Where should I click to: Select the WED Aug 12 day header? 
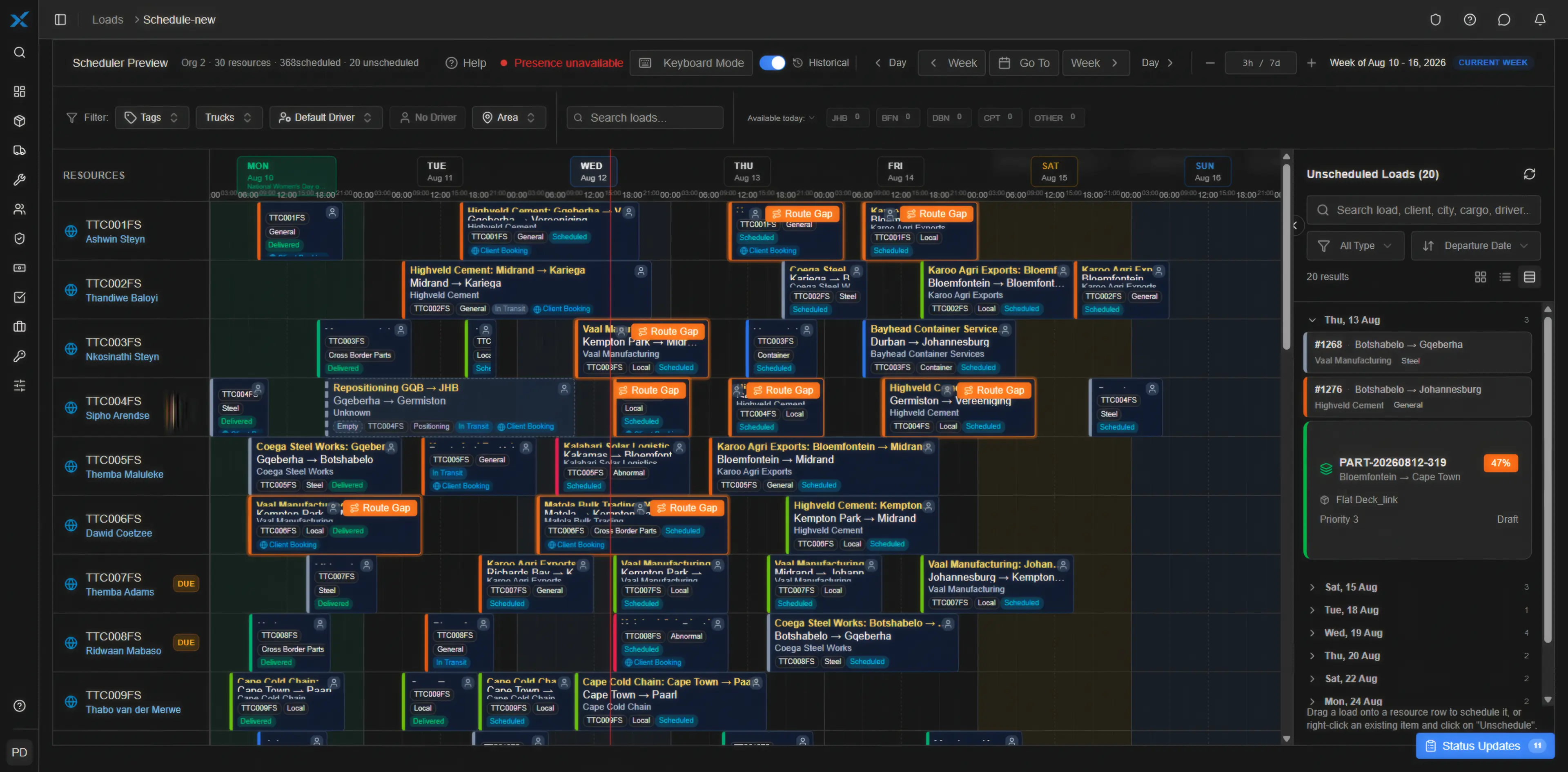coord(593,172)
